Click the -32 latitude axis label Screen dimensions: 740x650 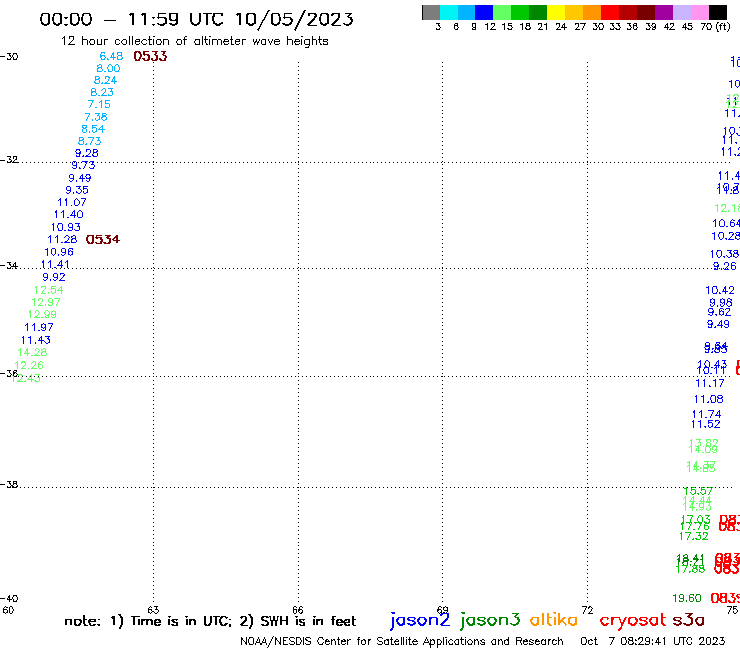(9, 160)
